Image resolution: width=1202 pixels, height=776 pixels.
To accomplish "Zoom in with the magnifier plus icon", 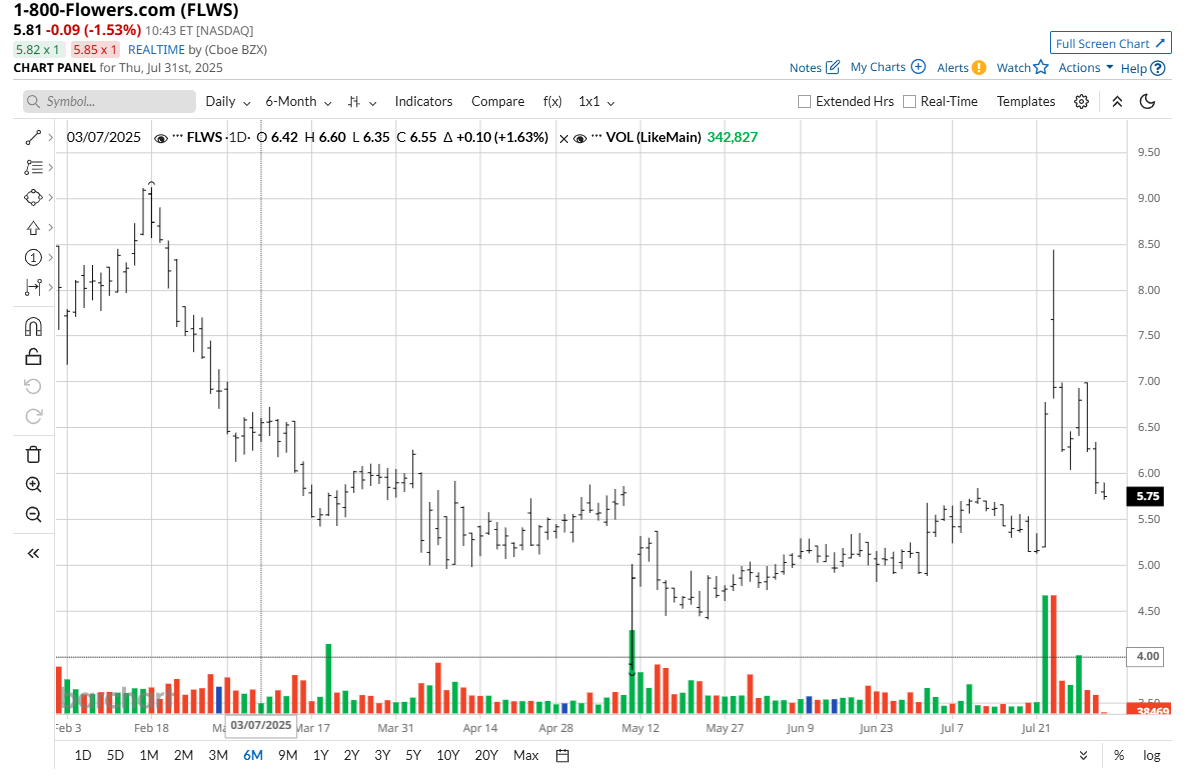I will 33,485.
